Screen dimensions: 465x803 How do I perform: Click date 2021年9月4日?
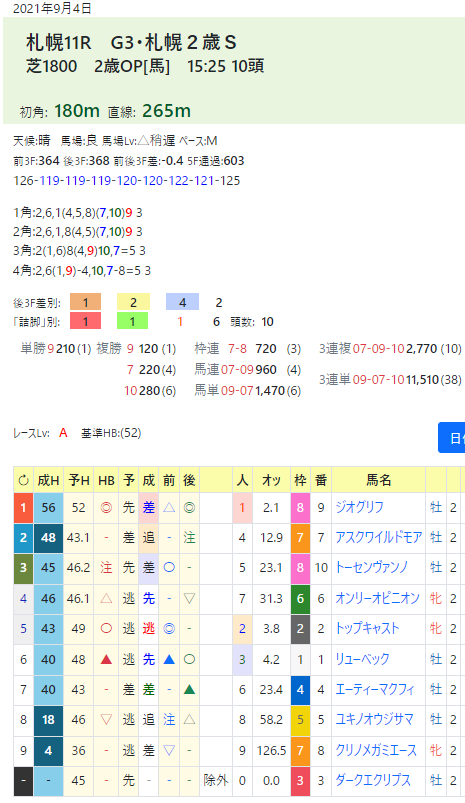coord(52,9)
